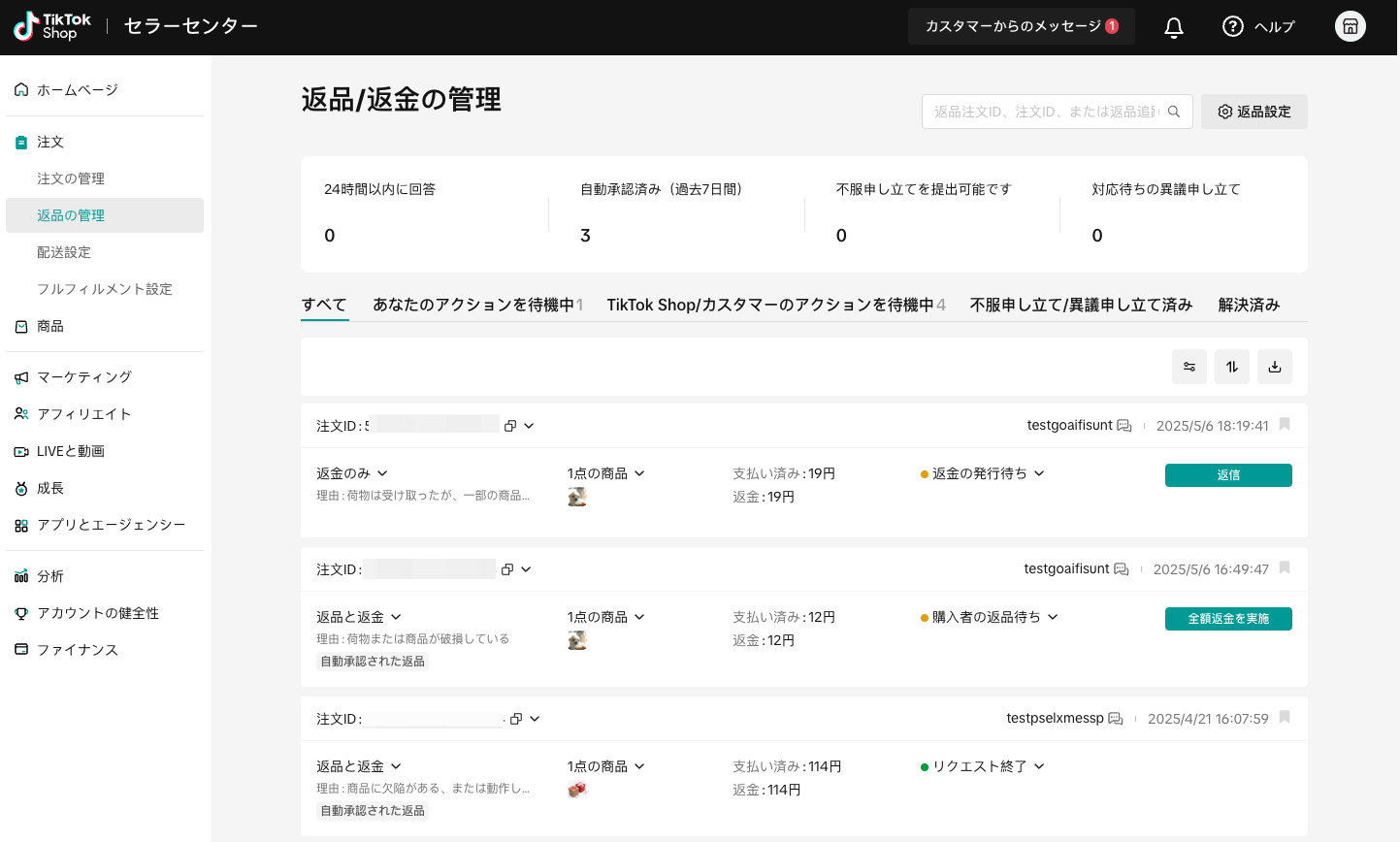Click the export/download icon
The image size is (1400, 842).
(1275, 367)
